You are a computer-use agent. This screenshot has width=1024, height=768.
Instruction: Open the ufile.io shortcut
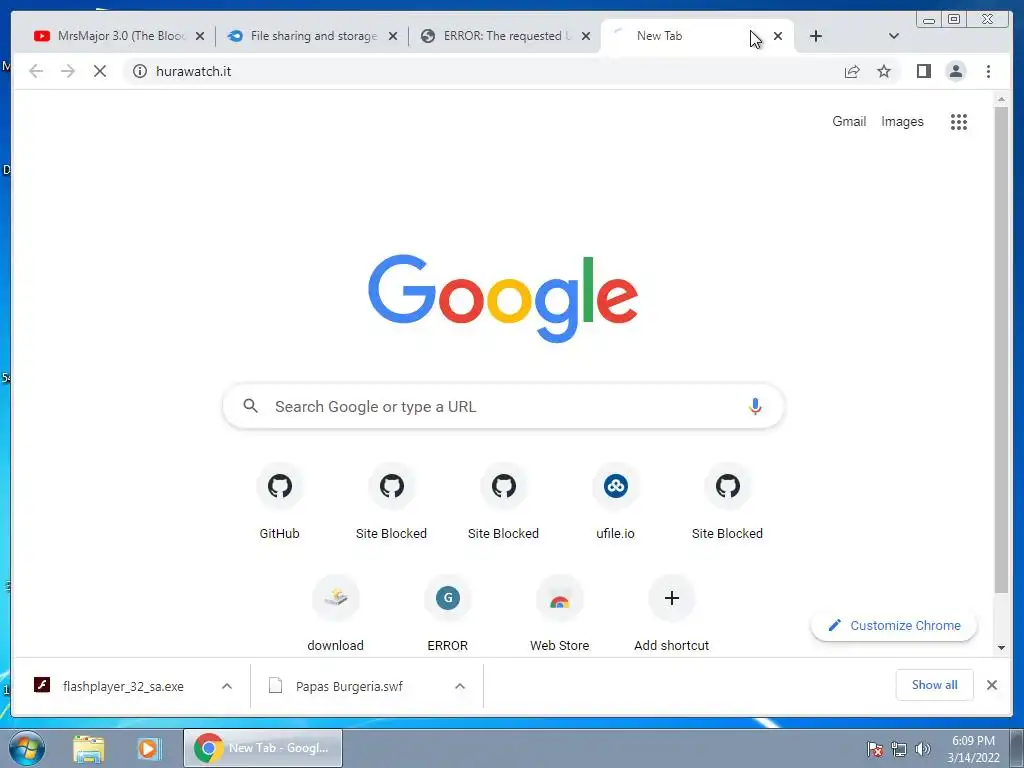tap(615, 501)
